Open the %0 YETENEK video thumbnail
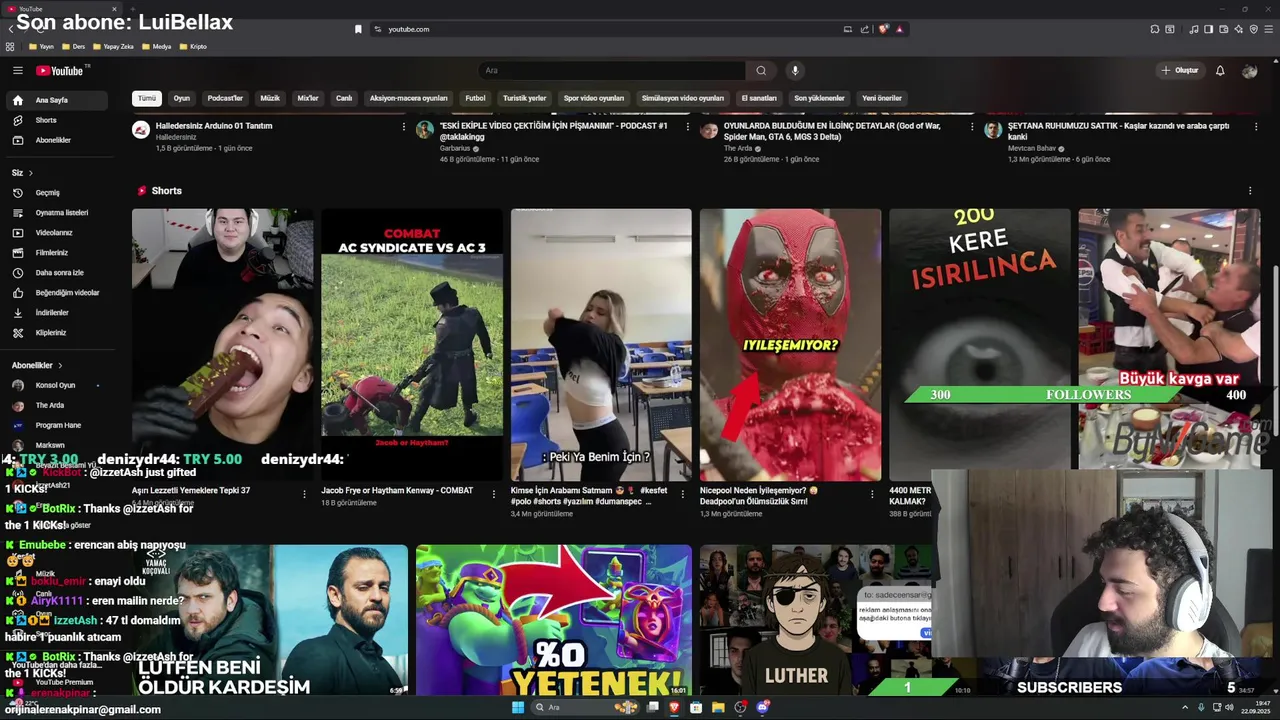1280x720 pixels. [554, 620]
